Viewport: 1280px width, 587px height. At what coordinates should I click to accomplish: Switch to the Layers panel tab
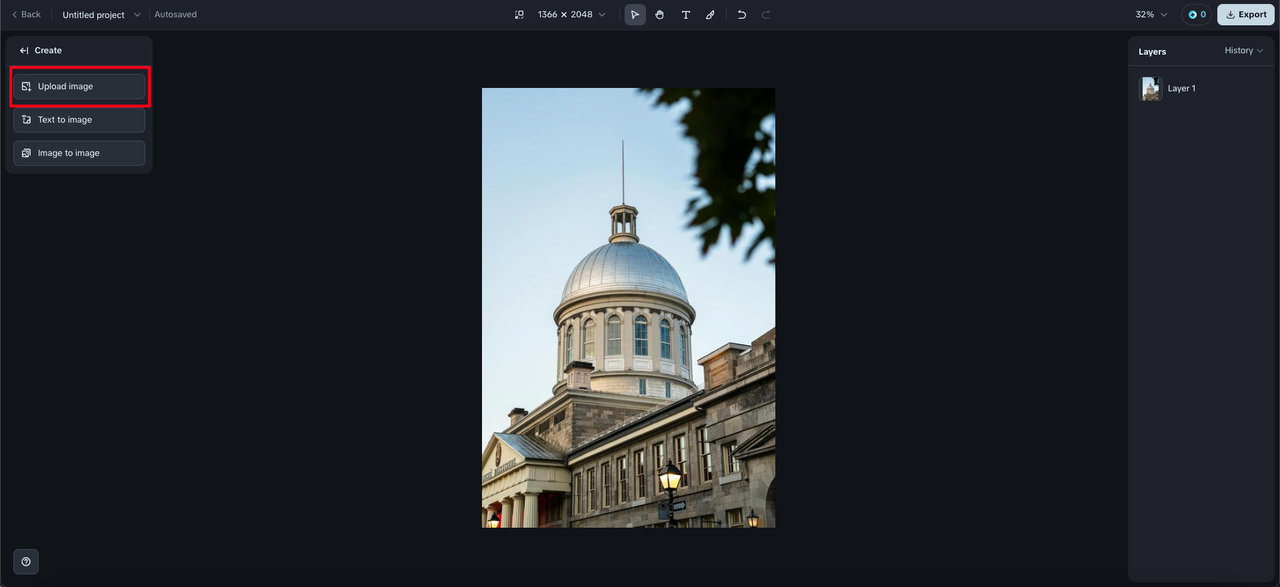click(x=1152, y=51)
